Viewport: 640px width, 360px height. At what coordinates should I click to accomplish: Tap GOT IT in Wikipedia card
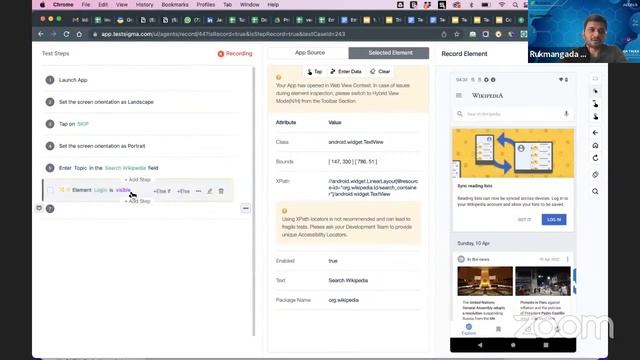pos(524,220)
